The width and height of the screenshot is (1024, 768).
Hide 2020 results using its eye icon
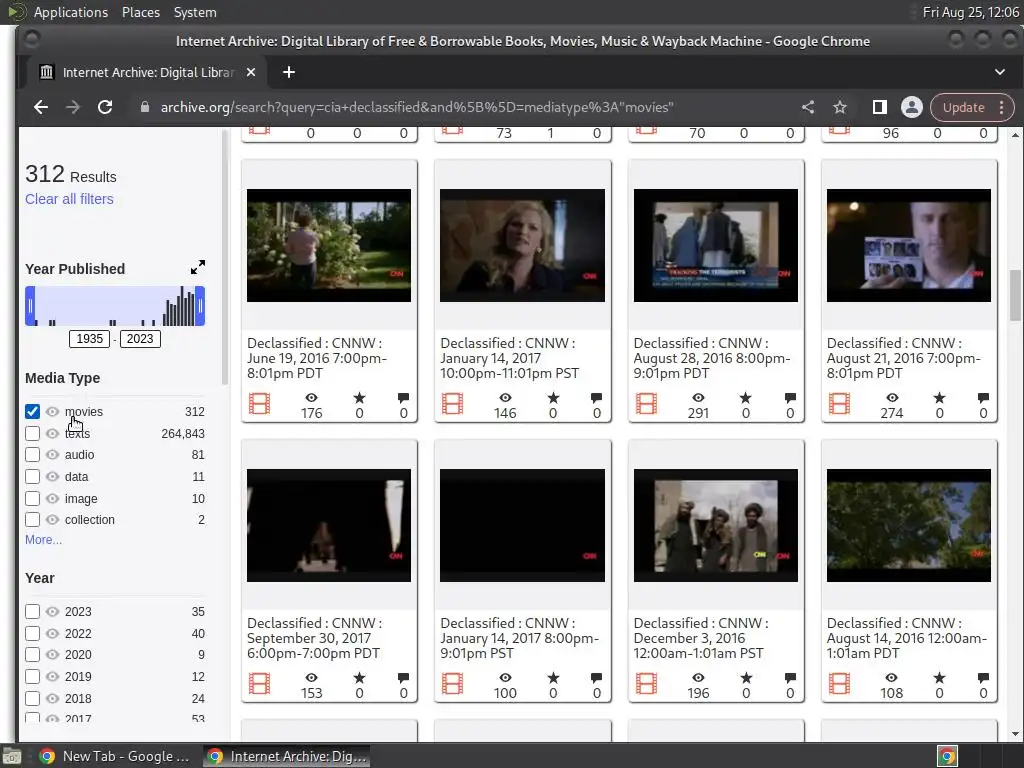pyautogui.click(x=52, y=654)
